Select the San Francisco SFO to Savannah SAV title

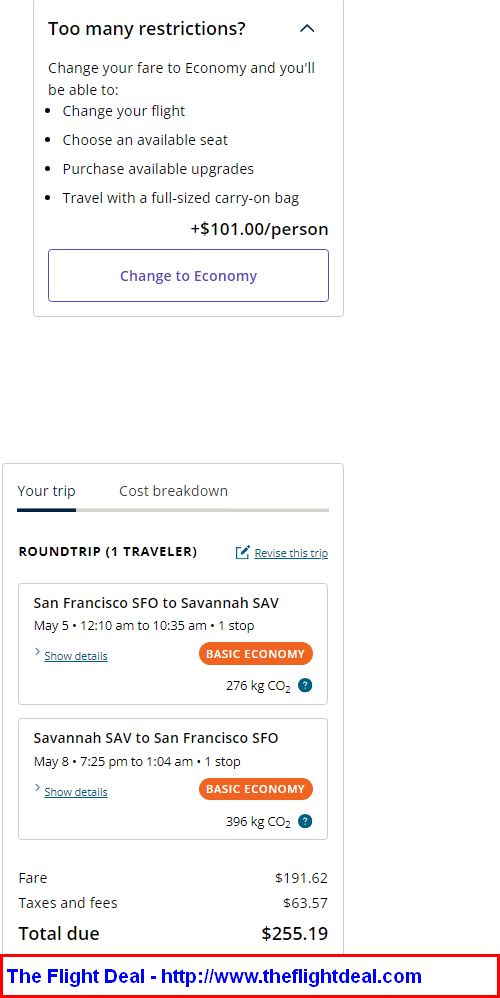[x=156, y=603]
